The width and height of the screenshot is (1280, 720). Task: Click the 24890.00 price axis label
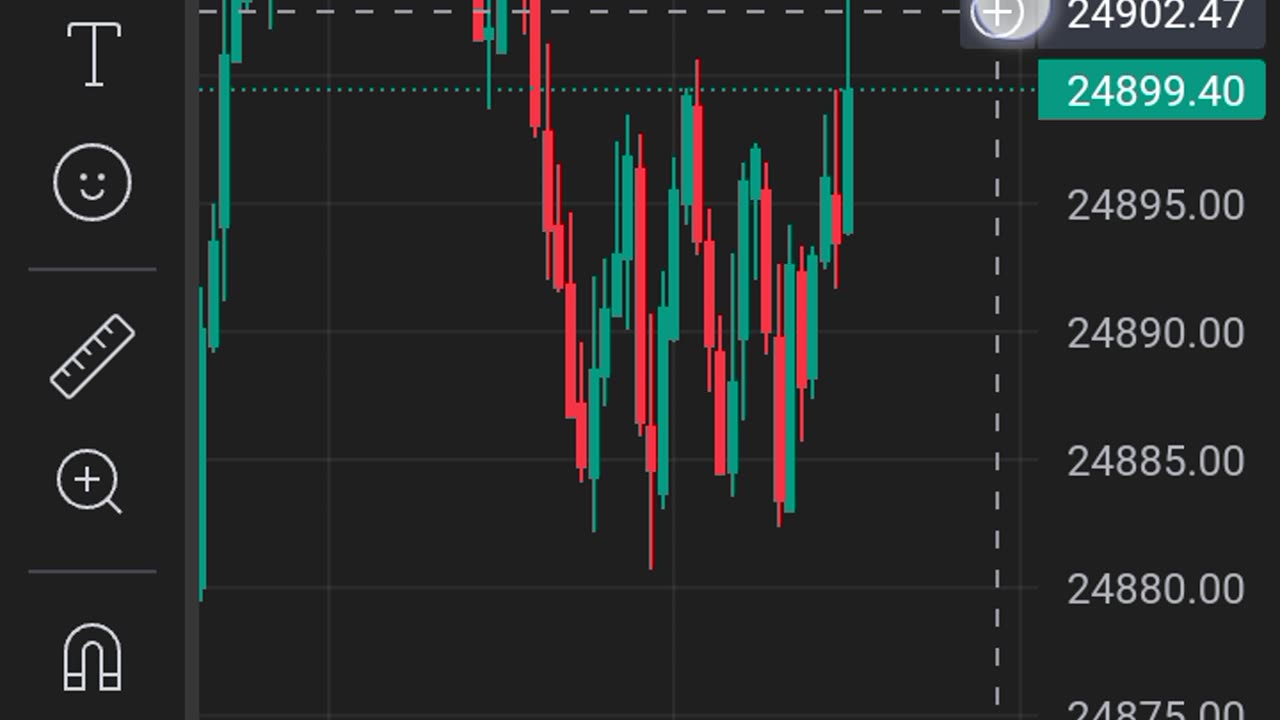[x=1156, y=333]
